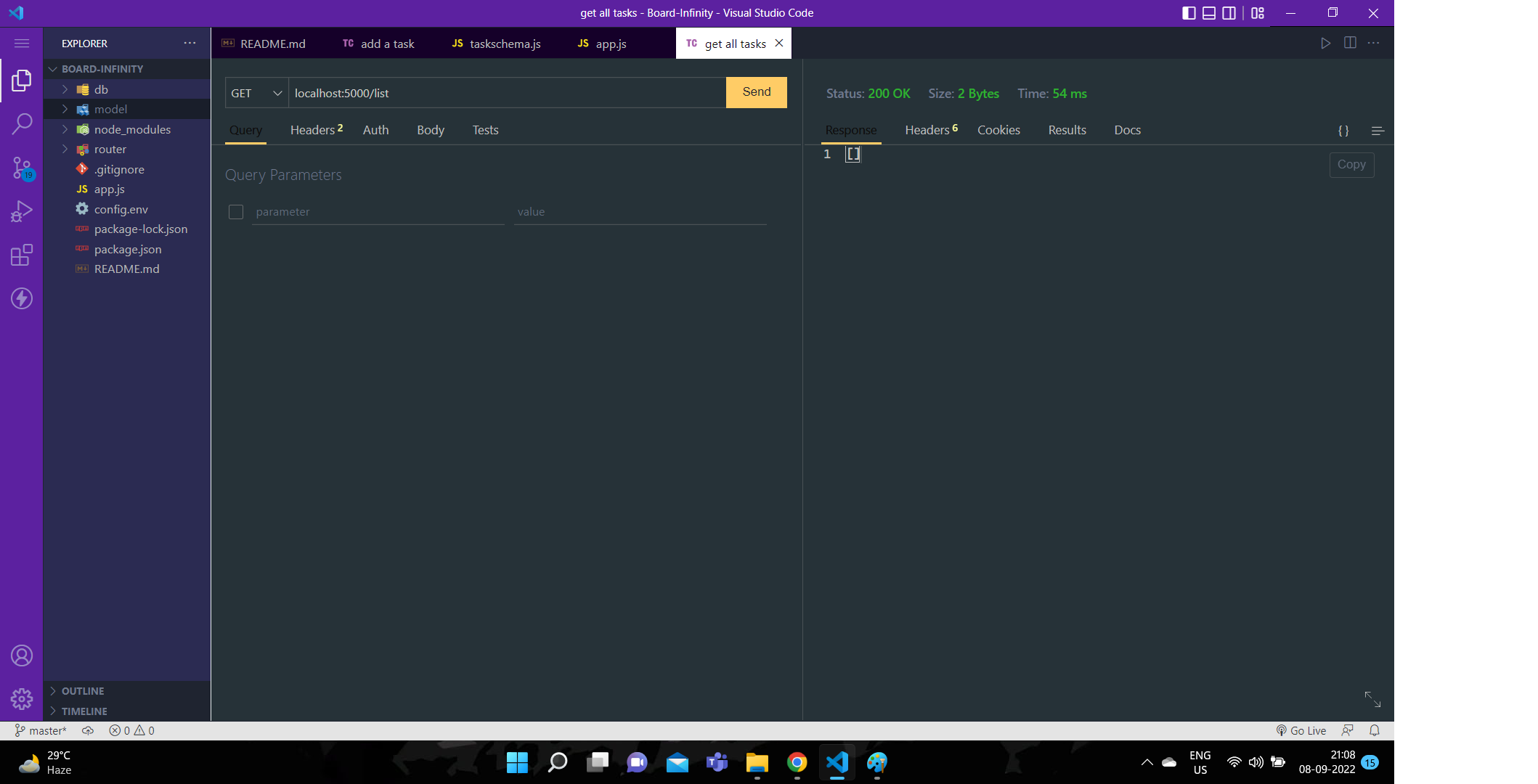Click the format braces icon in response
This screenshot has width=1538, height=784.
tap(1343, 131)
